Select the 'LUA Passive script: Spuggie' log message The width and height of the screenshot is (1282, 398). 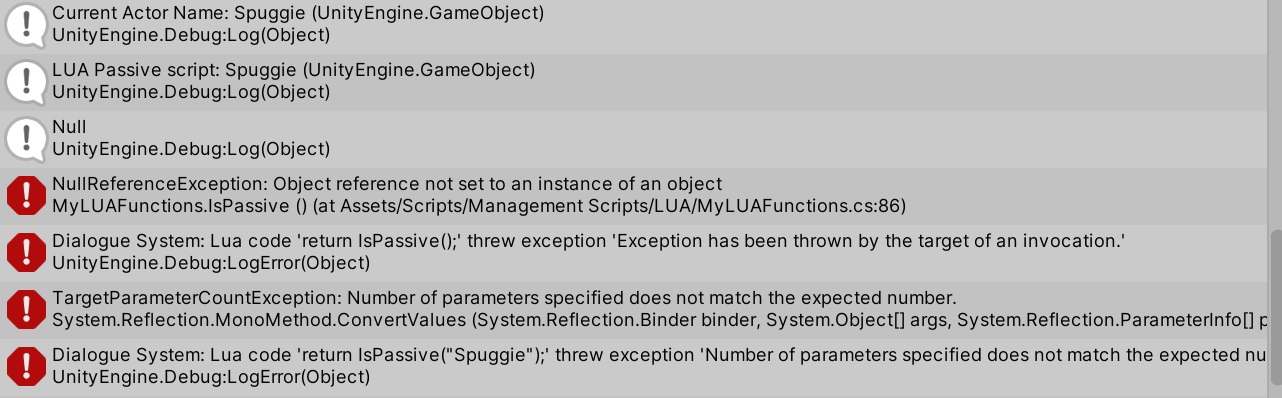click(x=293, y=70)
